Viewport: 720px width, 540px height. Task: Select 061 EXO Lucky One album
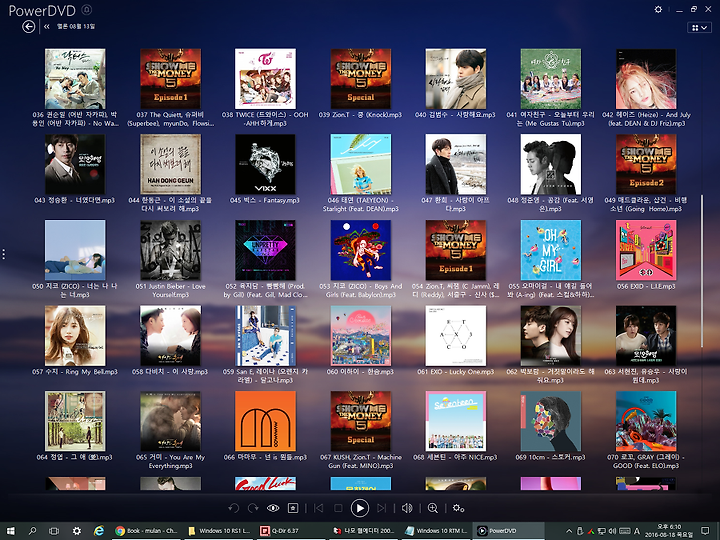point(456,336)
